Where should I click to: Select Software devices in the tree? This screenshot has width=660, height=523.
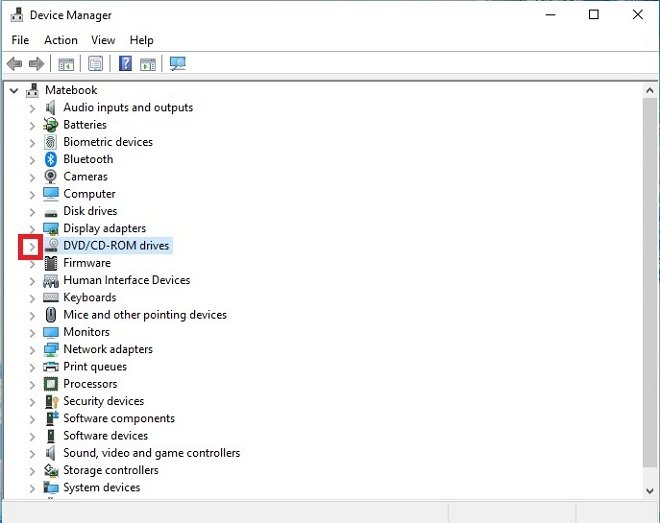(x=105, y=435)
